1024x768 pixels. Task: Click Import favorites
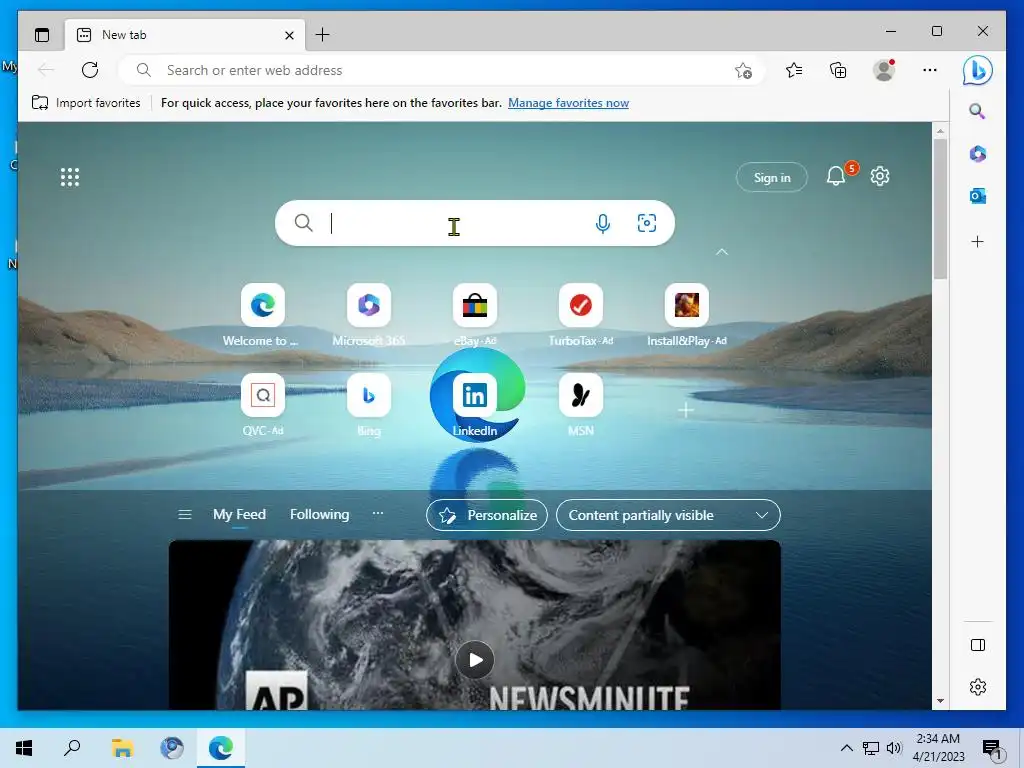[x=86, y=103]
